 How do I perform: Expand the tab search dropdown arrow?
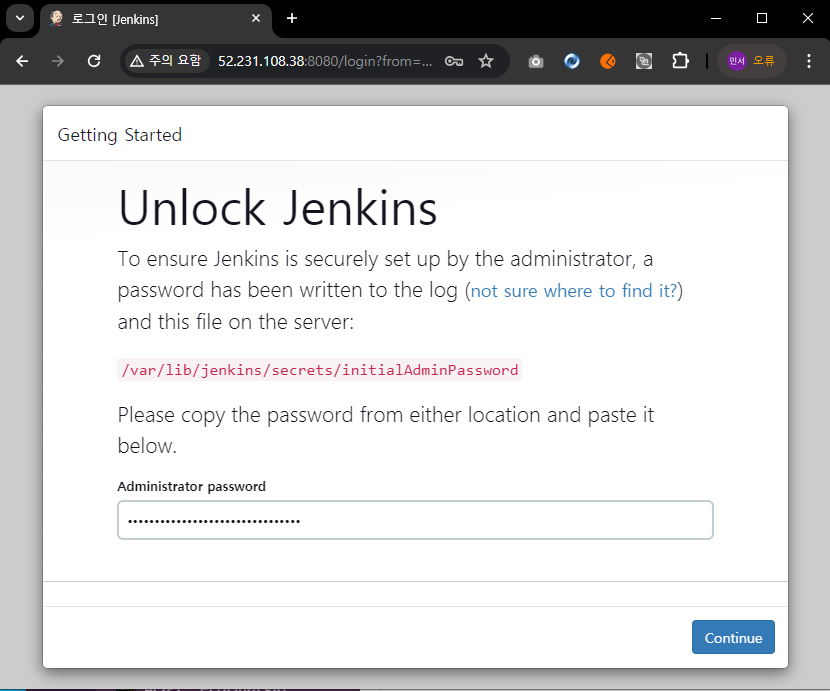click(20, 18)
